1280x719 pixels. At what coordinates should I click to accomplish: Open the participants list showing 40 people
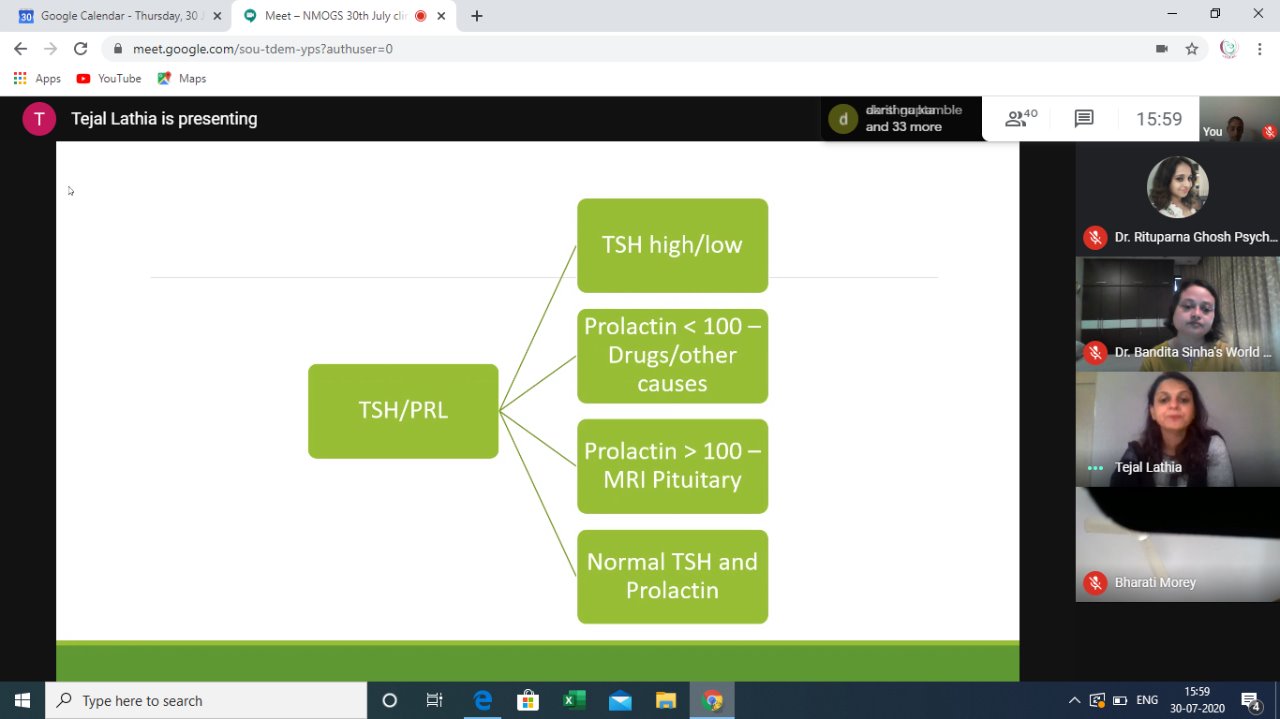[1021, 119]
